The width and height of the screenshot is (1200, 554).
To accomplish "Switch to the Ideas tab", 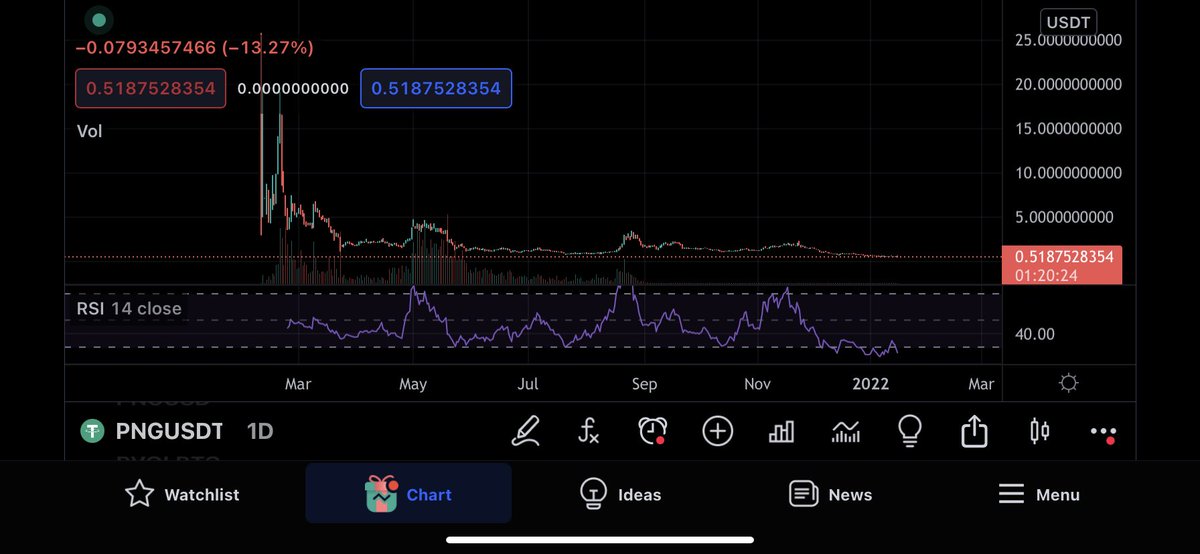I will (620, 494).
